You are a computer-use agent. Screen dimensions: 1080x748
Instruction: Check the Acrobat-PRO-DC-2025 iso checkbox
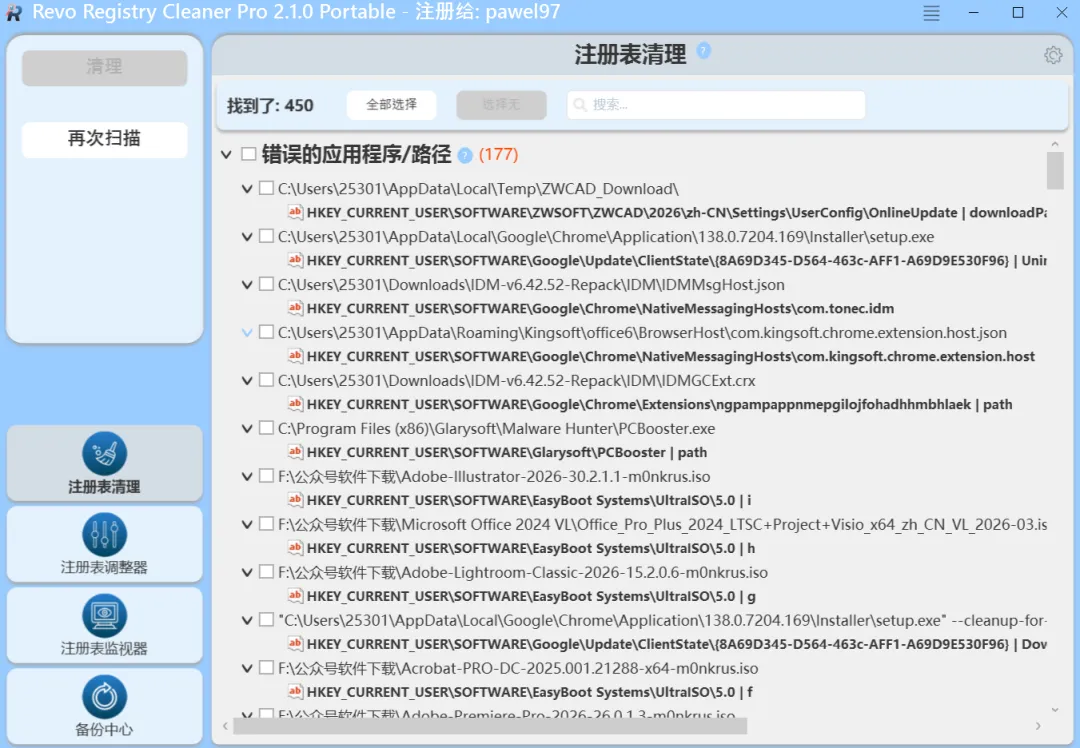[x=267, y=667]
